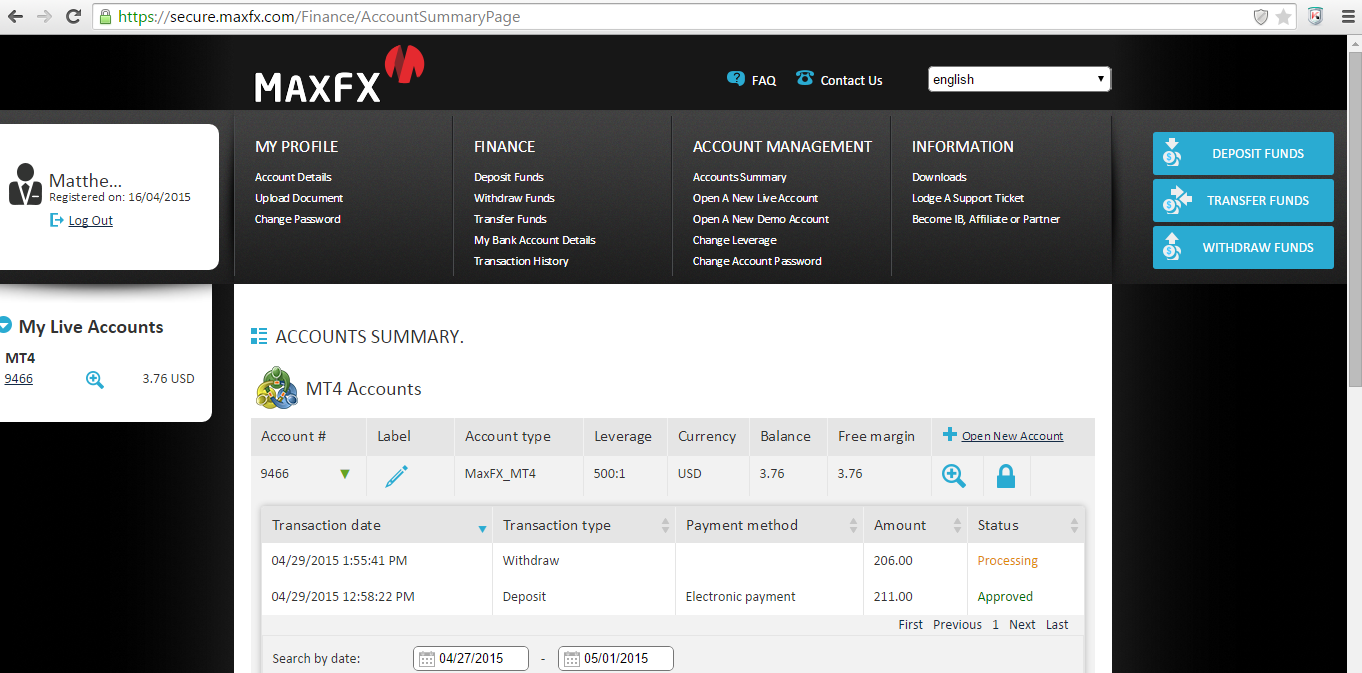Open the red extension icon in browser toolbar
1362x673 pixels.
click(1316, 17)
